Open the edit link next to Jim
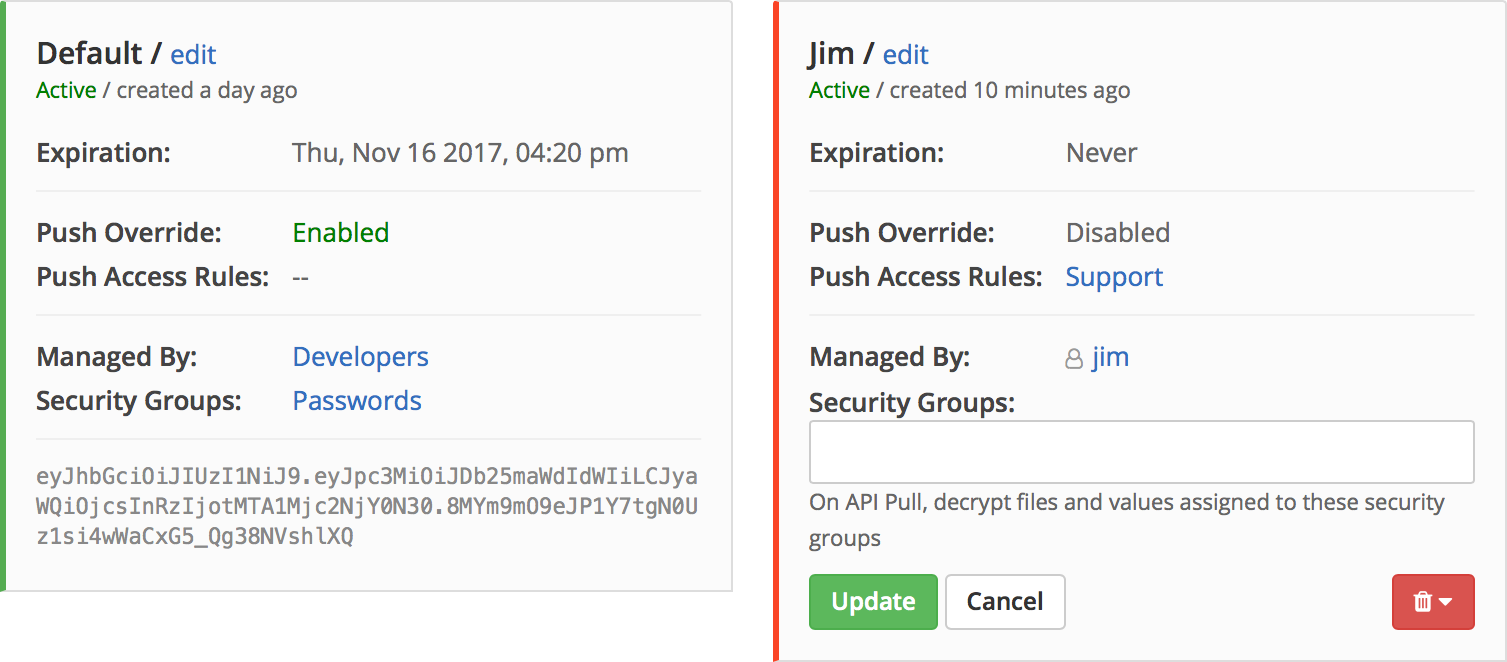 tap(906, 54)
